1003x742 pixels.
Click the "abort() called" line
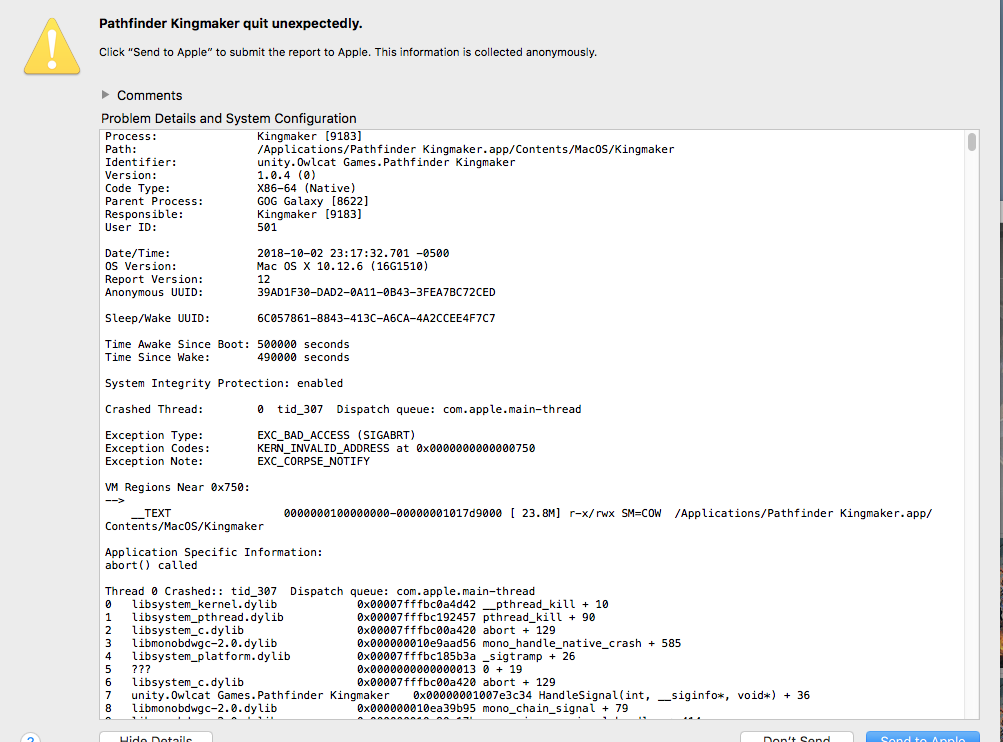pyautogui.click(x=151, y=565)
